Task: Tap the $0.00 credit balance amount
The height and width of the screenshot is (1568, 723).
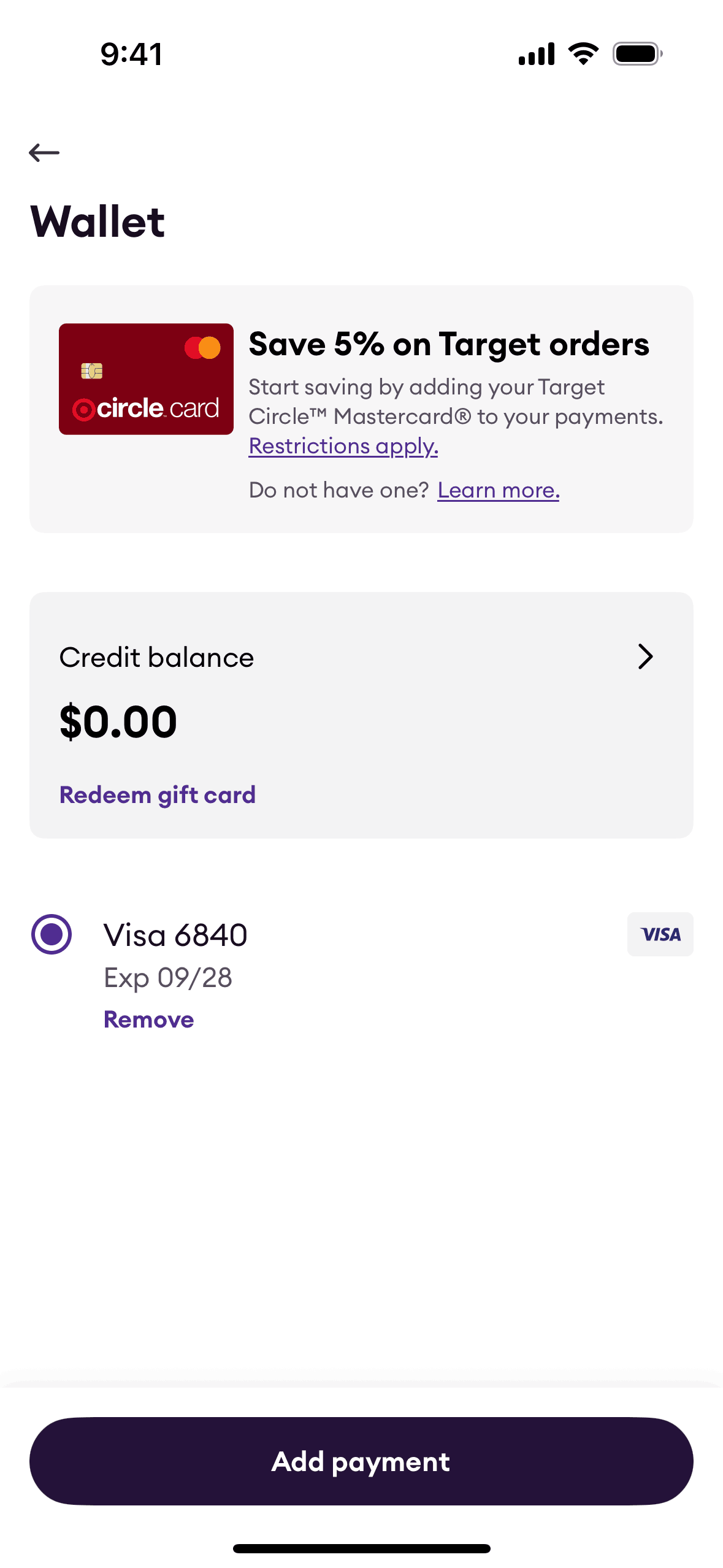Action: pos(118,721)
